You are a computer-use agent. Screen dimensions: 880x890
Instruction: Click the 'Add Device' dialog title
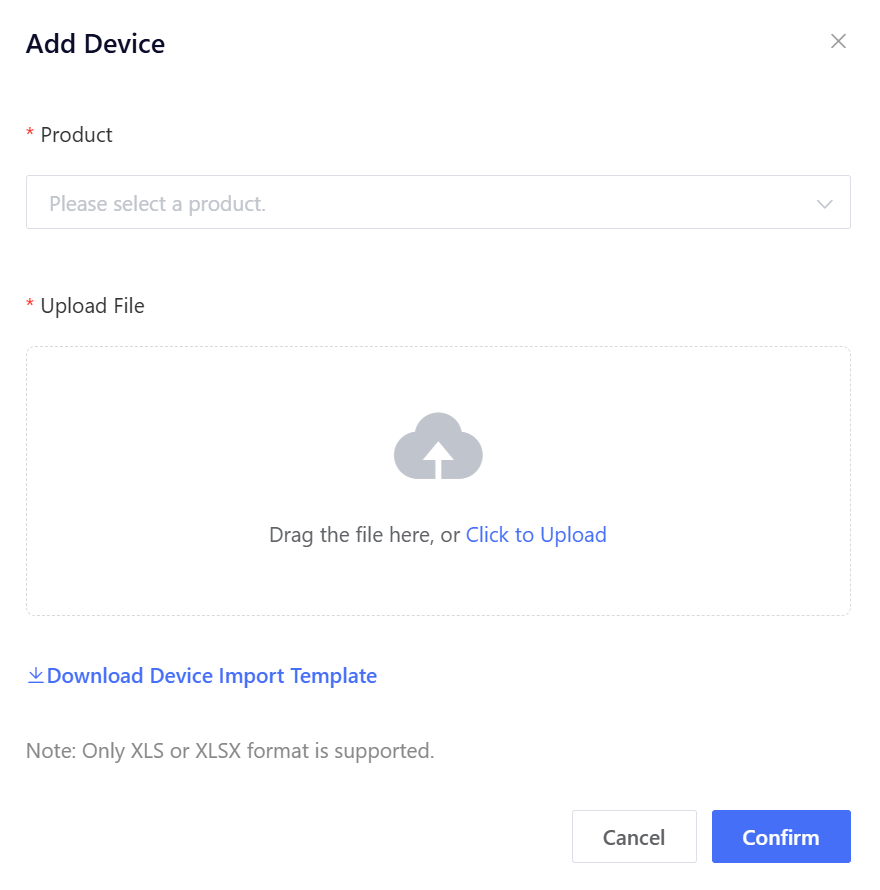point(95,44)
